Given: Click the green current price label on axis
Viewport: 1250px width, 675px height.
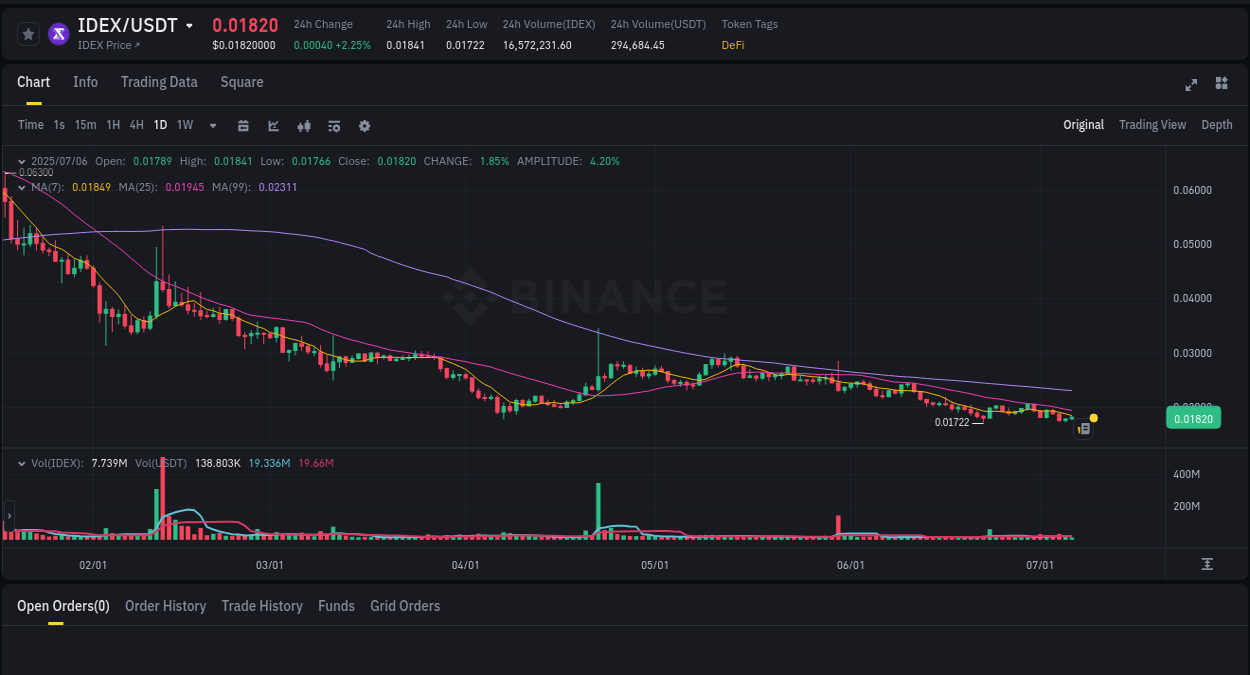Looking at the screenshot, I should click(1193, 418).
